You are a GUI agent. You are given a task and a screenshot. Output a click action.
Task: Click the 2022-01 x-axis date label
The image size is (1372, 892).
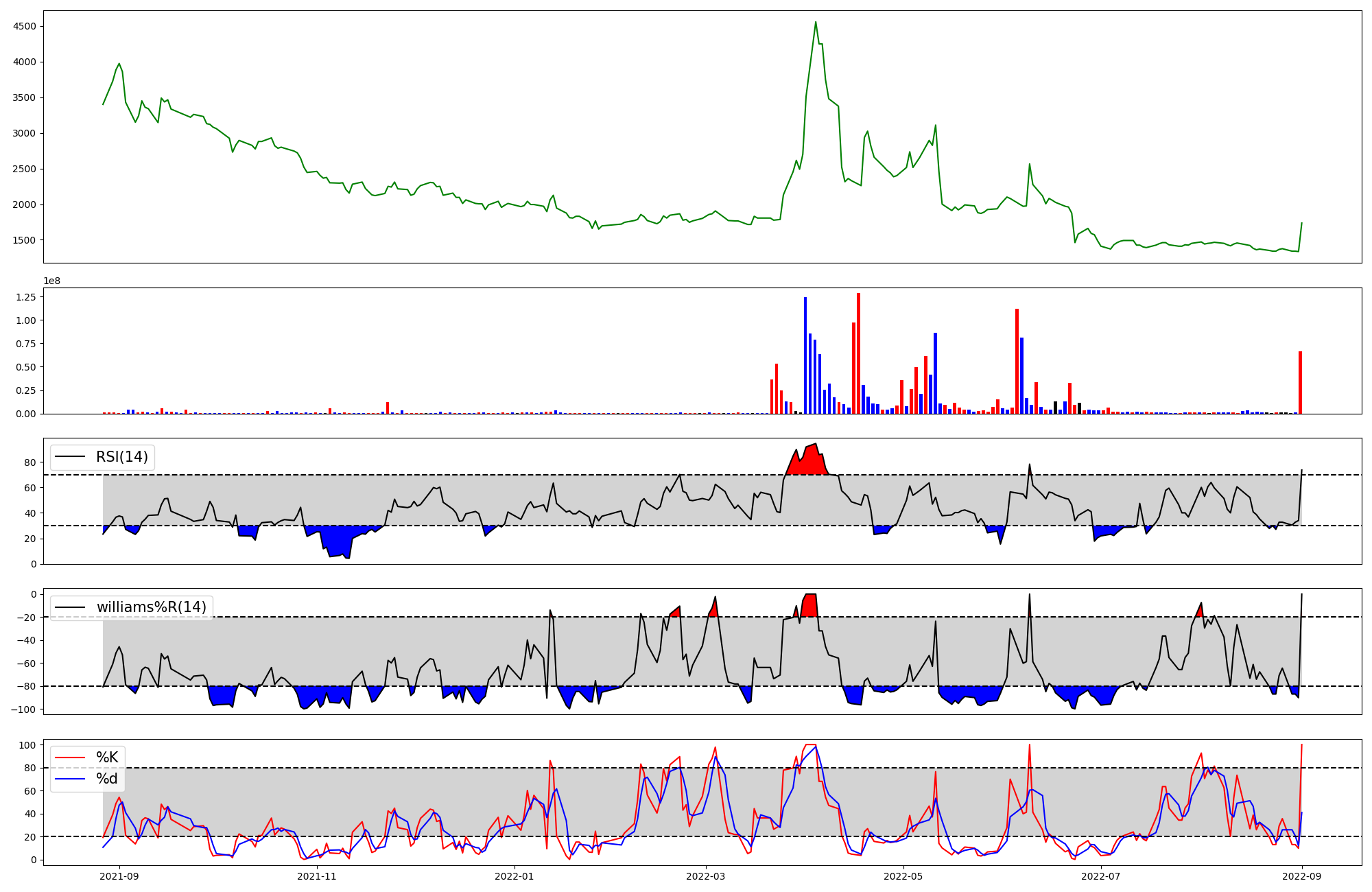tap(514, 876)
